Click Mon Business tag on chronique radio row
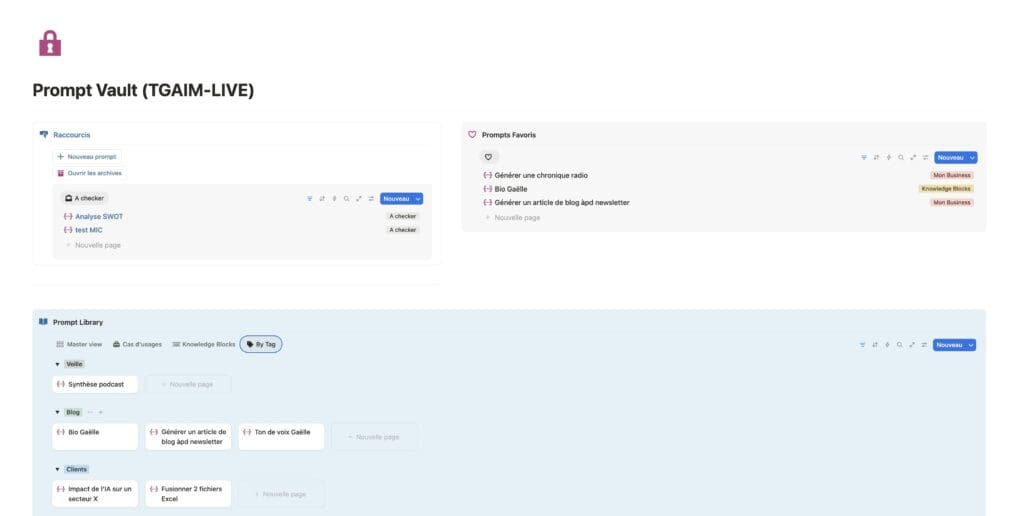 [x=952, y=175]
